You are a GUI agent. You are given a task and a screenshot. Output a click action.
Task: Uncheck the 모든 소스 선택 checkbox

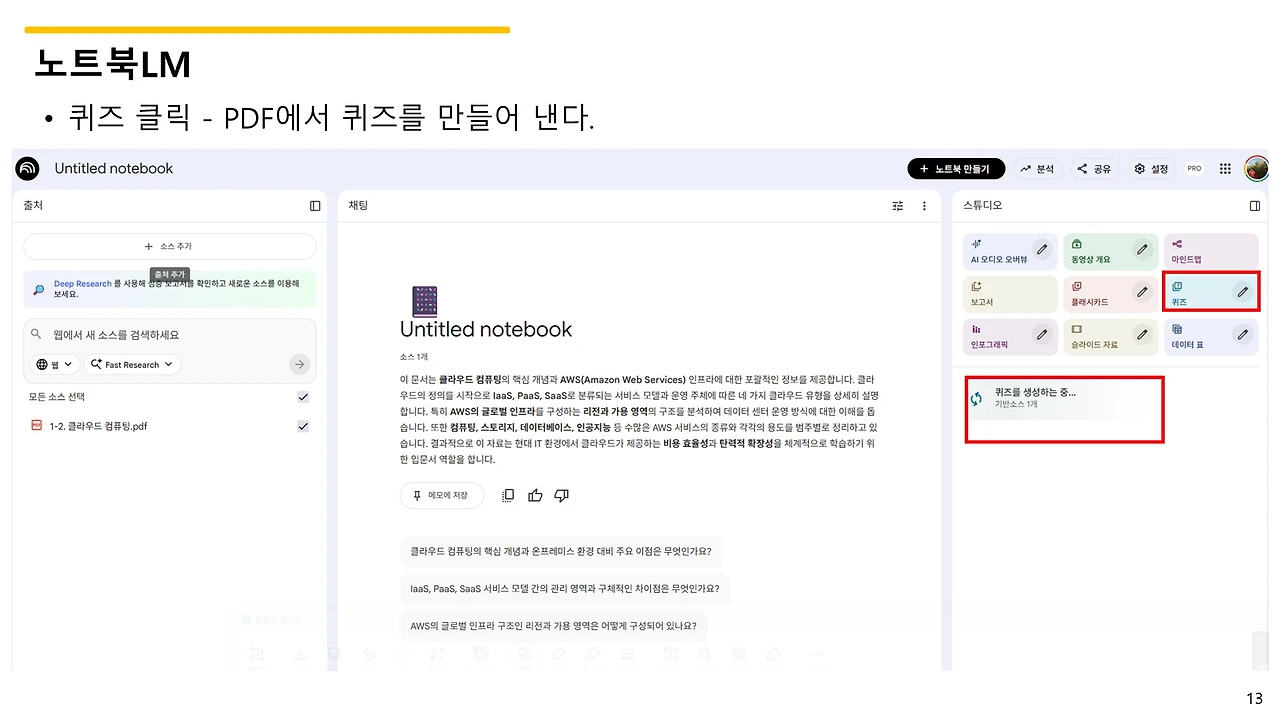(x=303, y=396)
